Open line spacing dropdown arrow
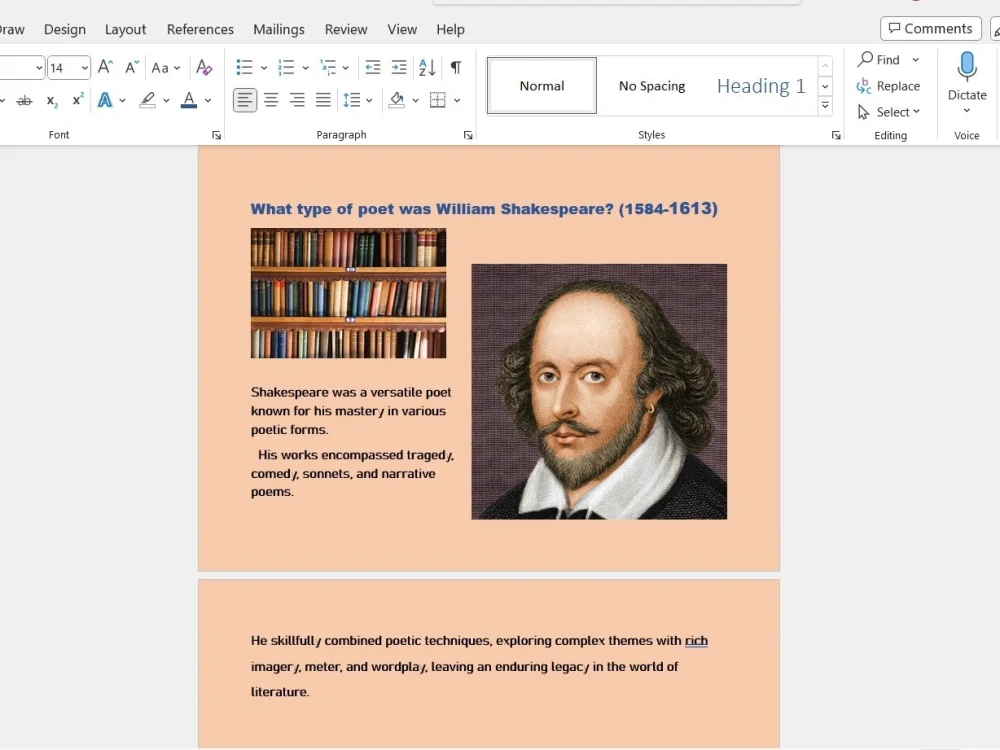The height and width of the screenshot is (750, 1000). 369,101
